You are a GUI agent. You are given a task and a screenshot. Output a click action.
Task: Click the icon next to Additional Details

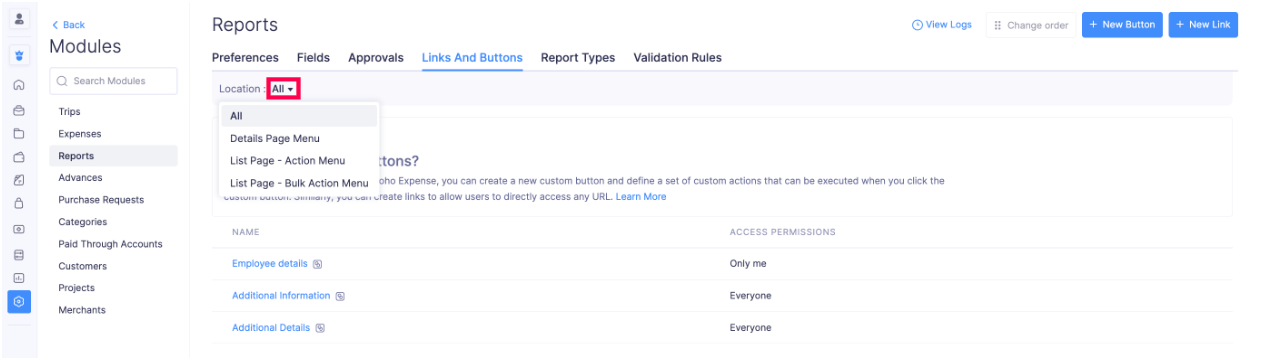pos(320,328)
